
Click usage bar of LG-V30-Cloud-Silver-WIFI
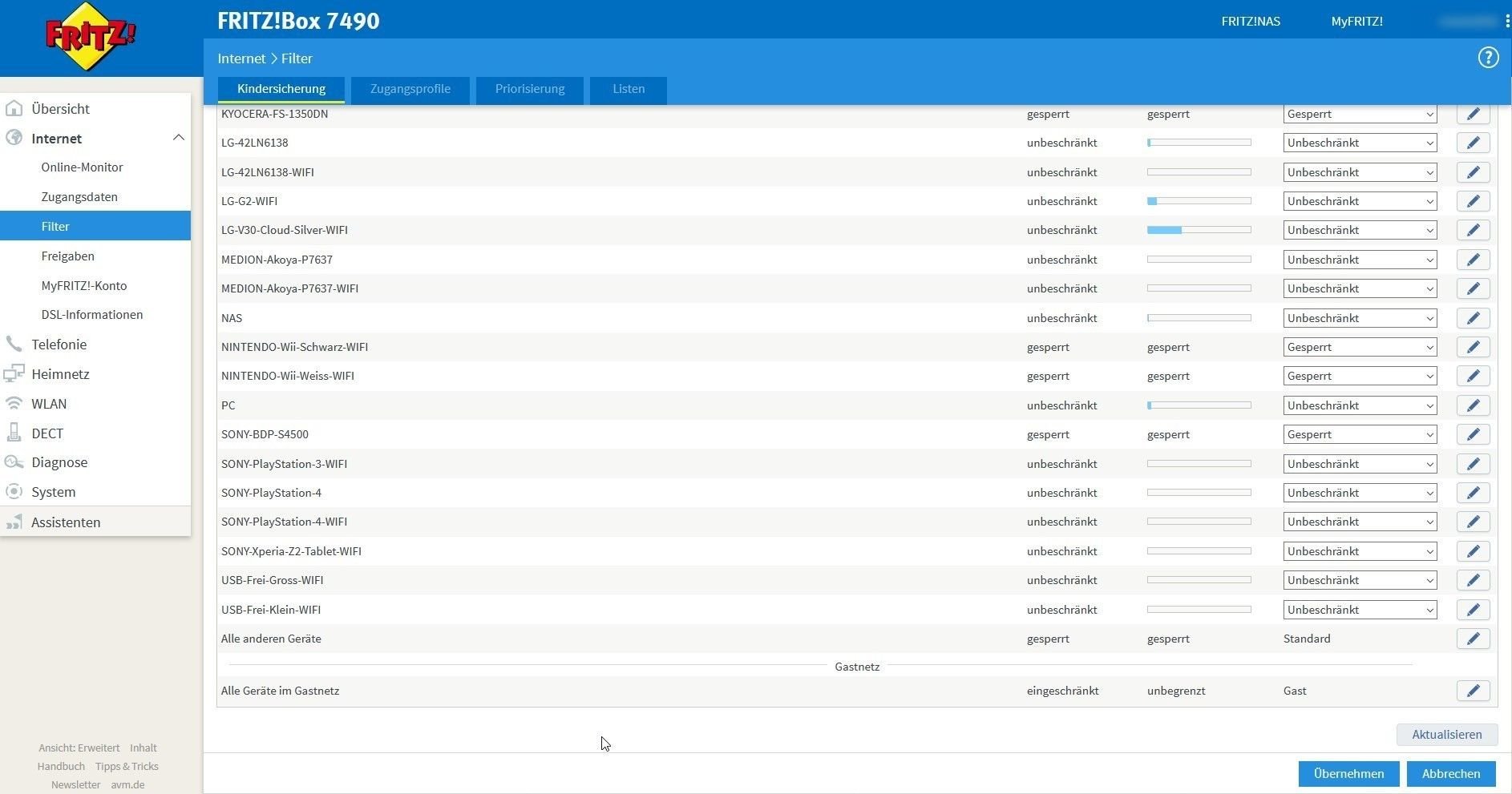coord(1199,230)
